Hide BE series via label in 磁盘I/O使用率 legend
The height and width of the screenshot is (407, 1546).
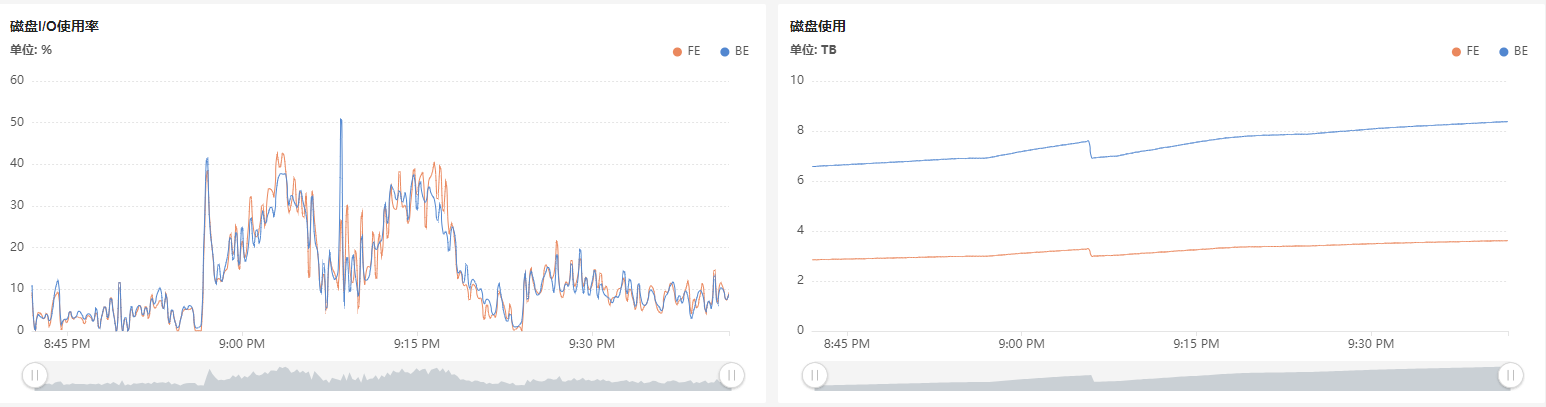coord(741,51)
